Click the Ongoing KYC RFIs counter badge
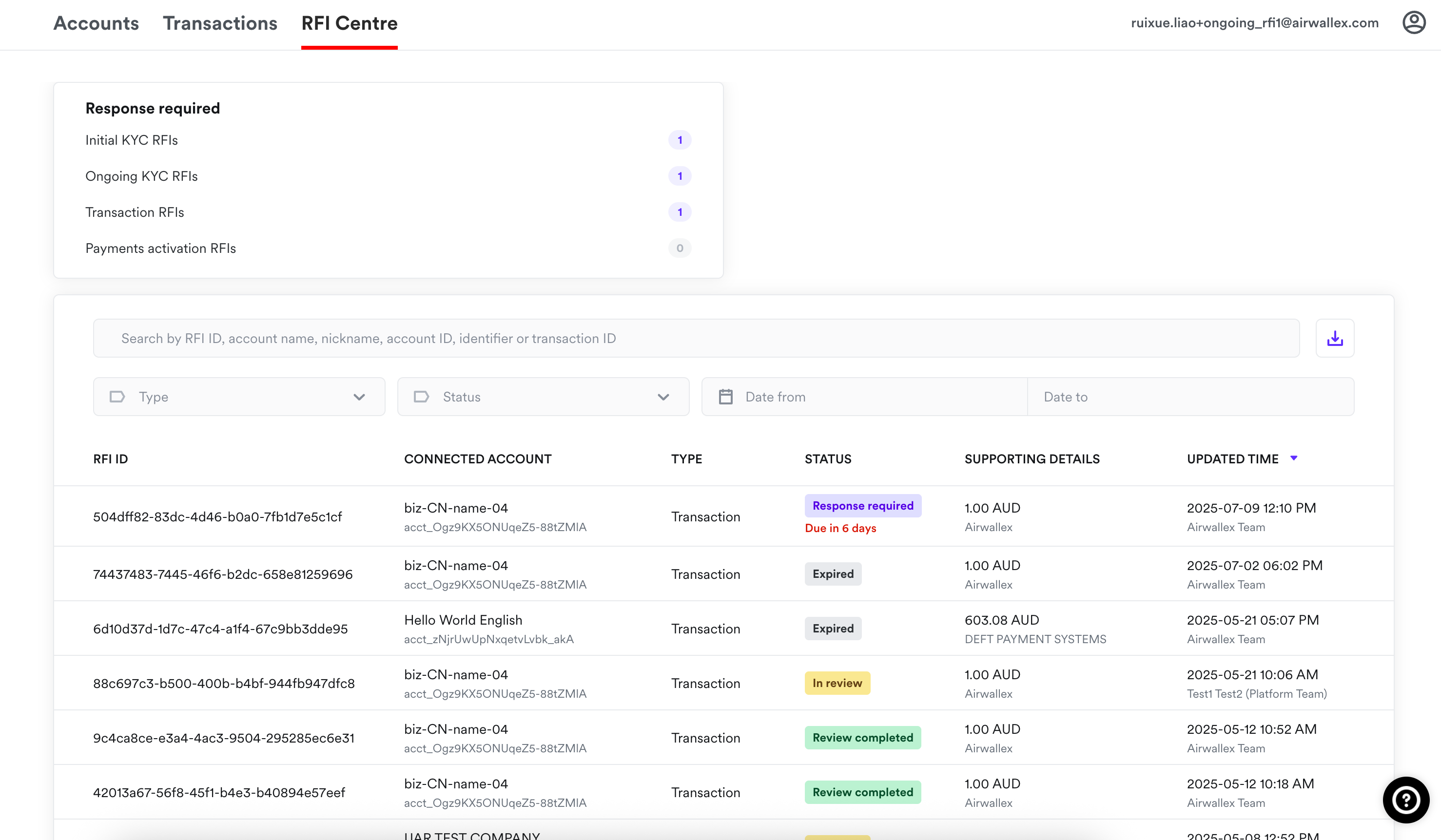The image size is (1441, 840). (680, 176)
